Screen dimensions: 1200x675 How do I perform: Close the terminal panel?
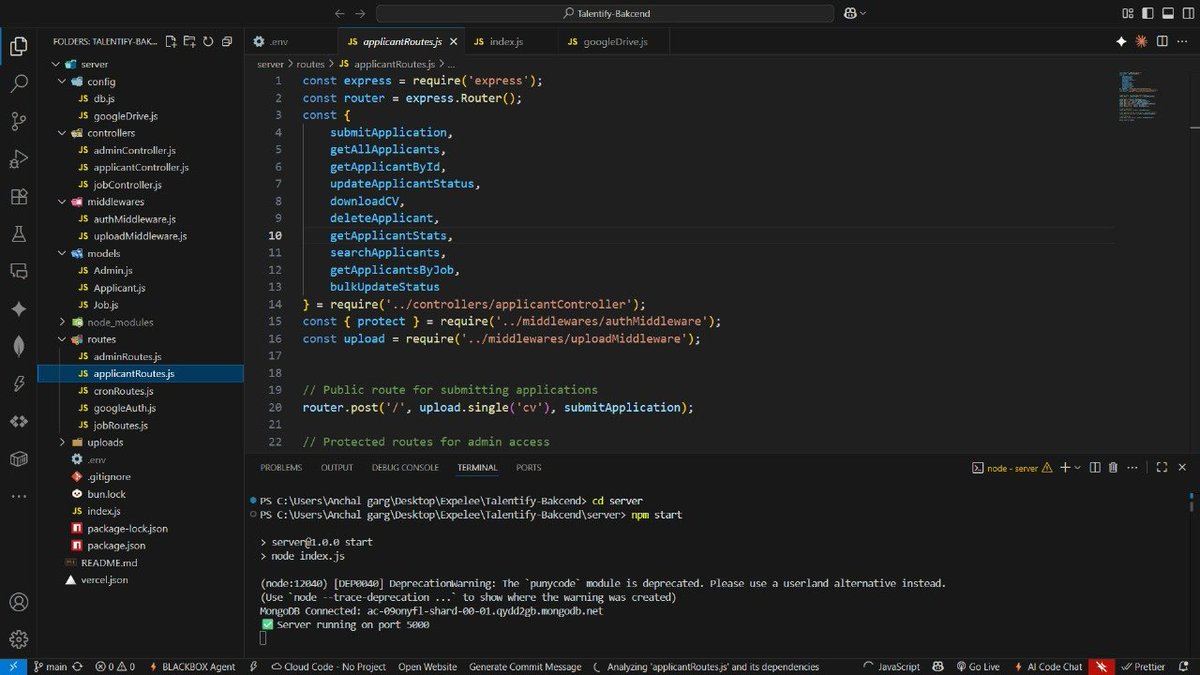tap(1183, 467)
